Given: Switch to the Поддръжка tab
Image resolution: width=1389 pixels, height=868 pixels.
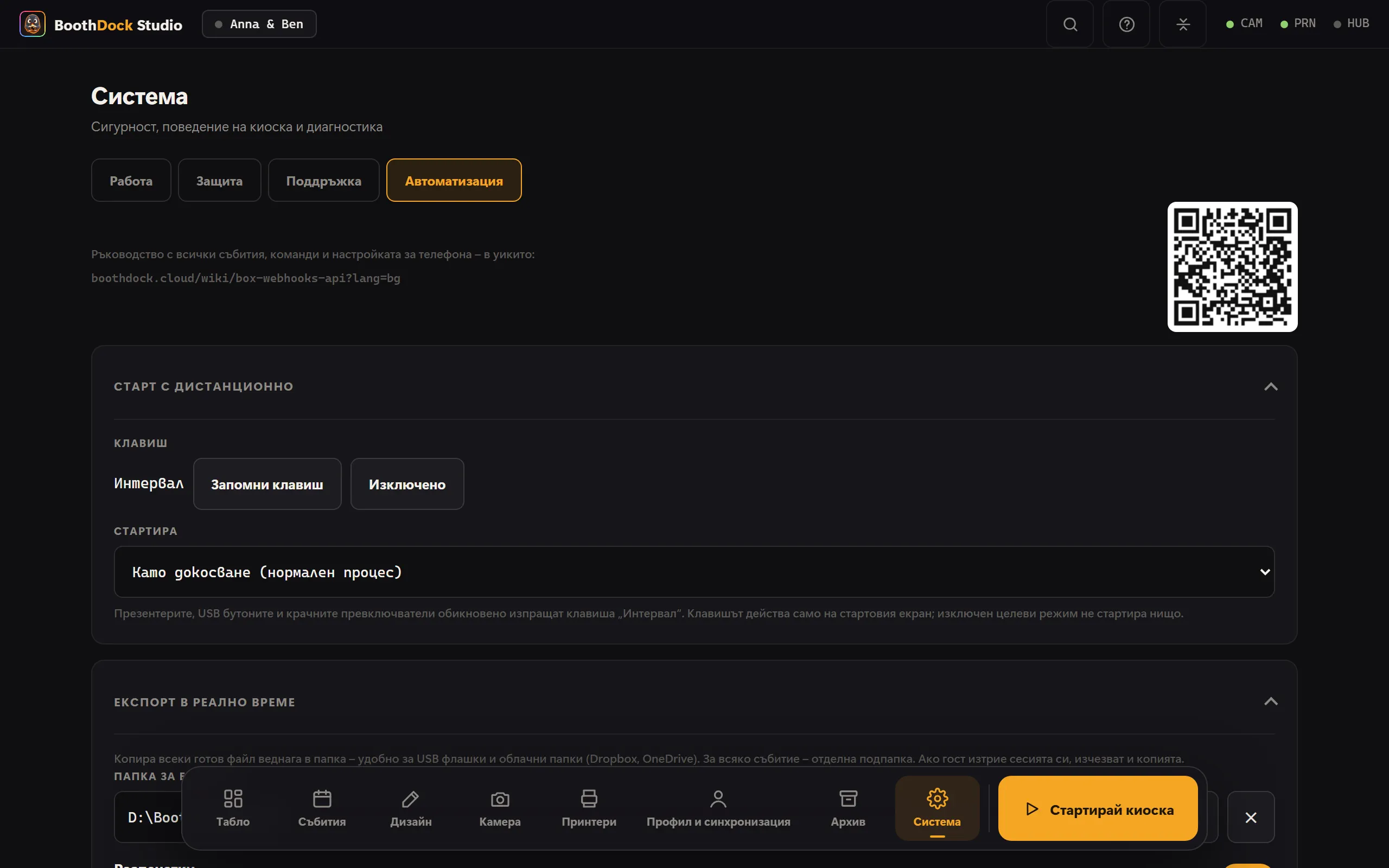Looking at the screenshot, I should click(324, 180).
